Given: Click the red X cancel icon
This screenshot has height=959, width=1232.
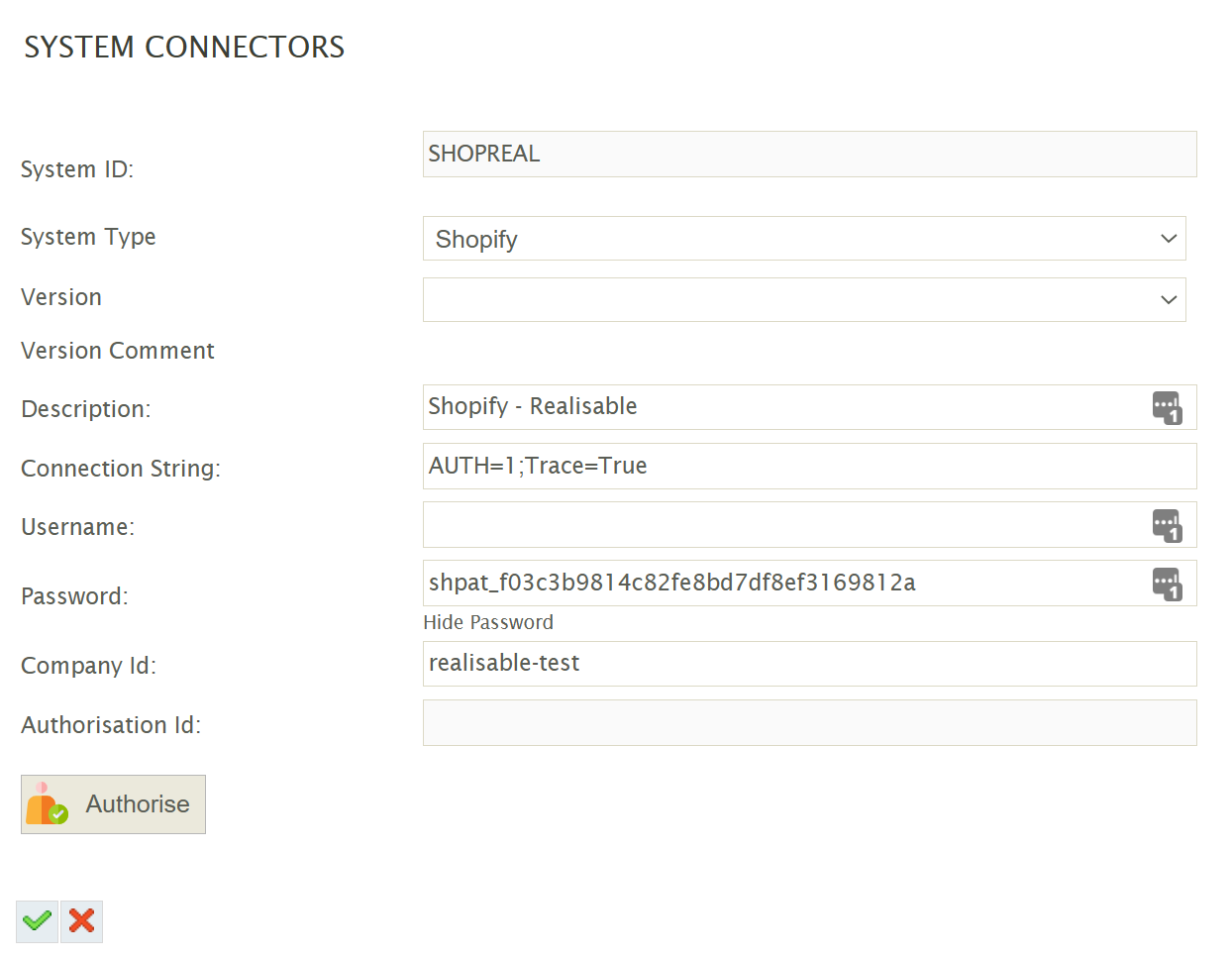Looking at the screenshot, I should pyautogui.click(x=82, y=921).
